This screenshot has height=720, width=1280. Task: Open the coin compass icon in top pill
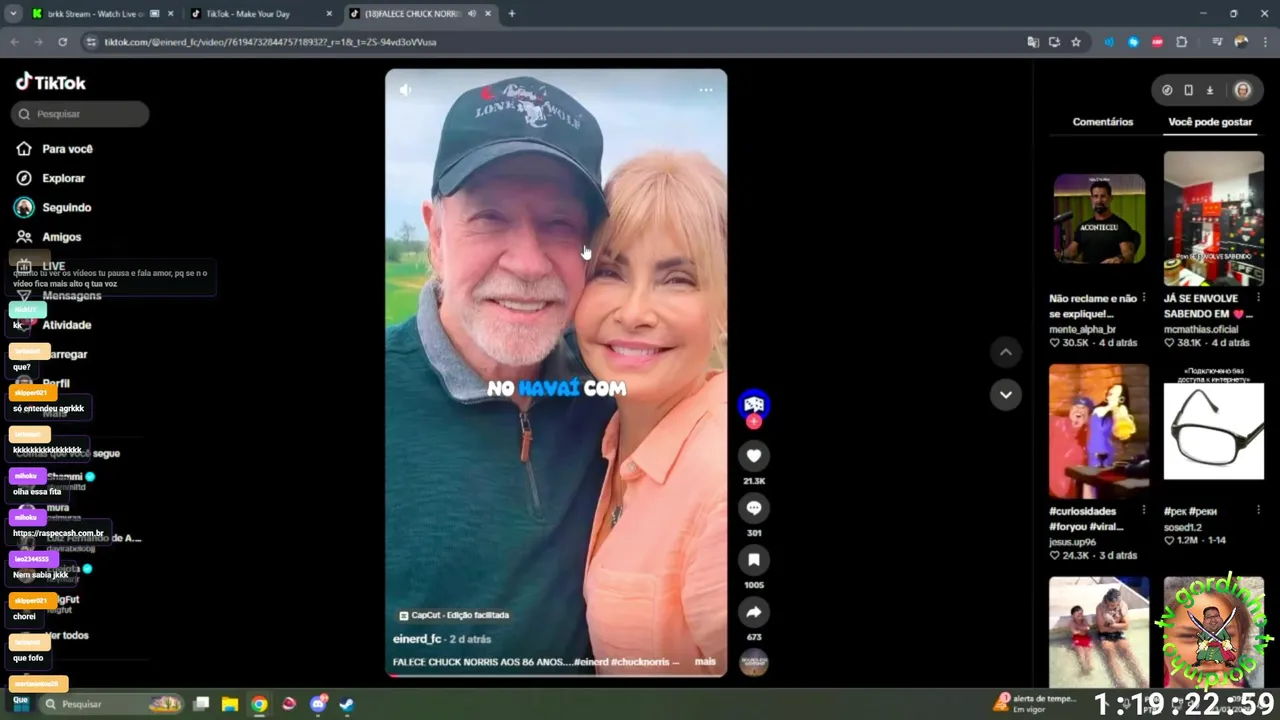1167,90
